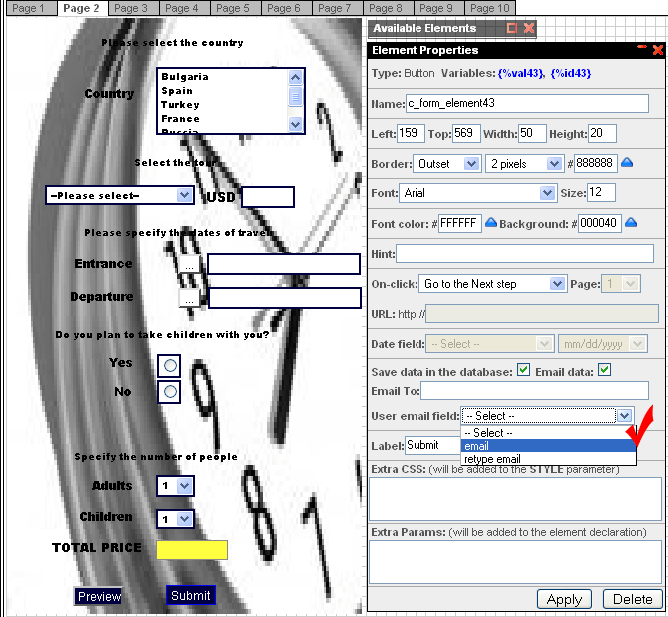
Task: Open the Entrance date picker button
Action: (190, 265)
